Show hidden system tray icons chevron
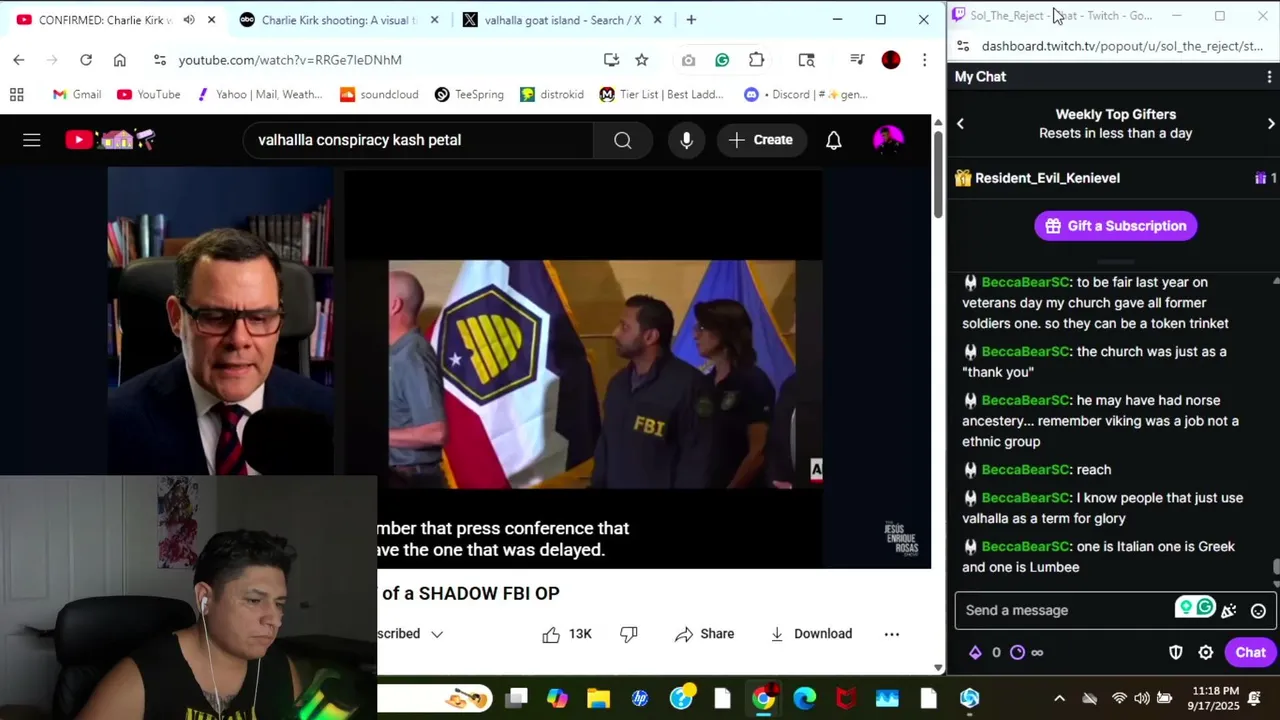The height and width of the screenshot is (720, 1280). click(x=1059, y=698)
